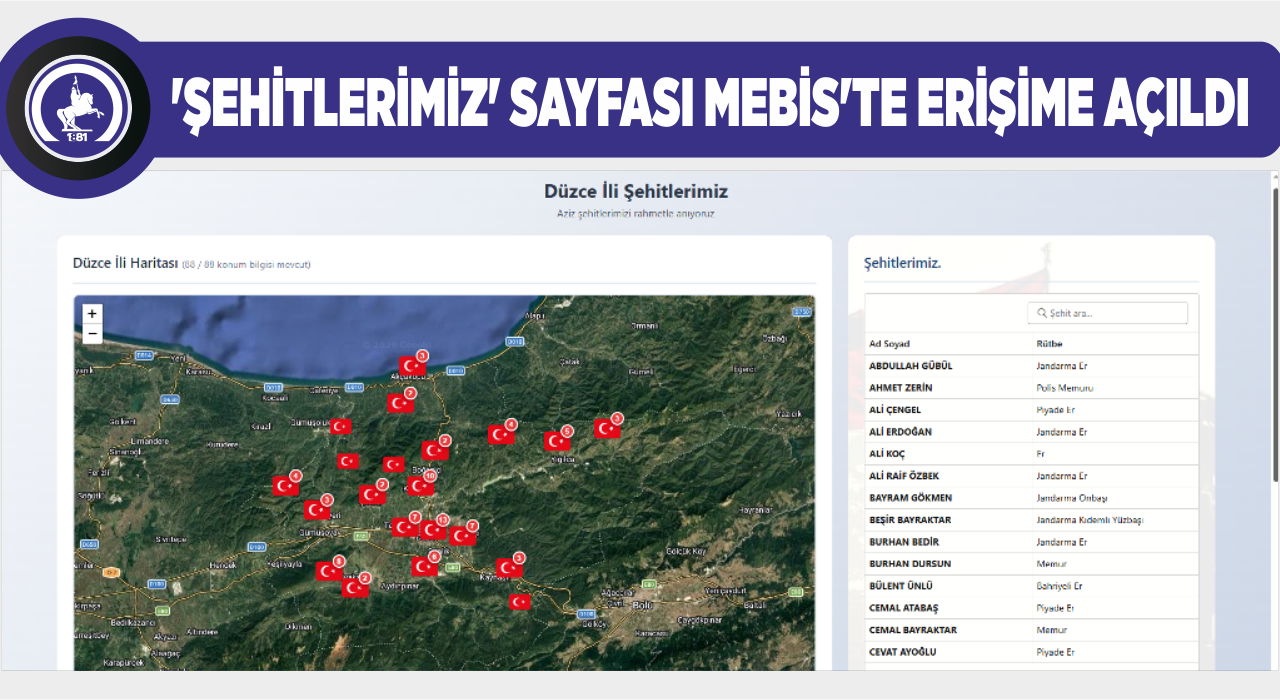Select CEMAL ATABAŞ row
Screen dimensions: 1280x700
pyautogui.click(x=1031, y=608)
